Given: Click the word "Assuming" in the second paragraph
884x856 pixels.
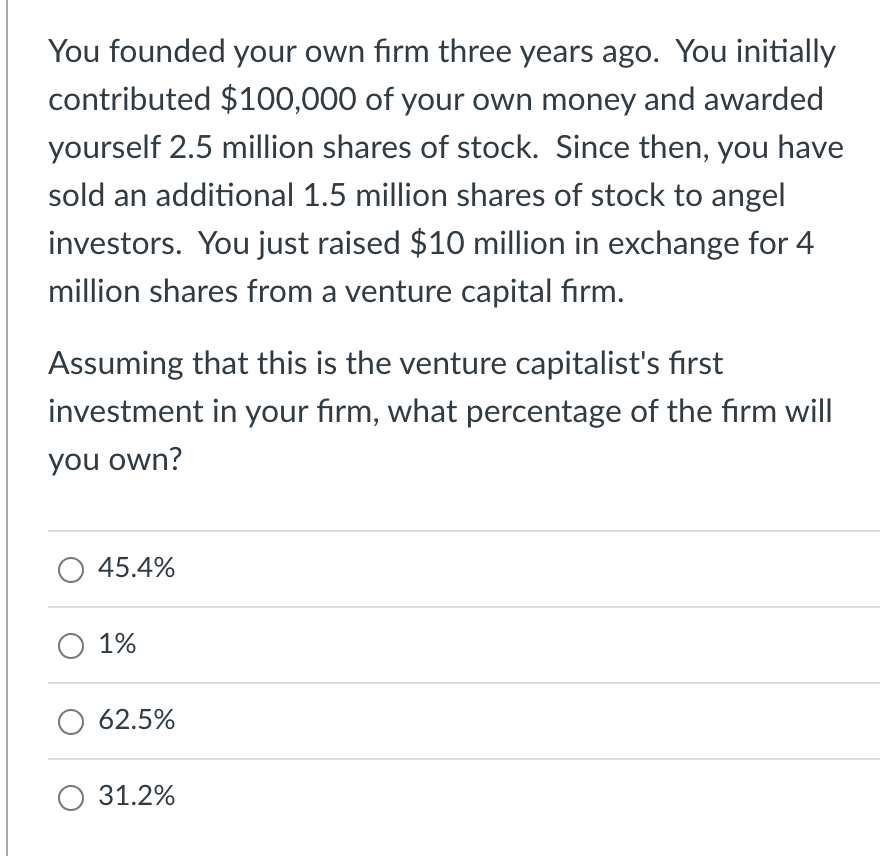Looking at the screenshot, I should tap(113, 365).
